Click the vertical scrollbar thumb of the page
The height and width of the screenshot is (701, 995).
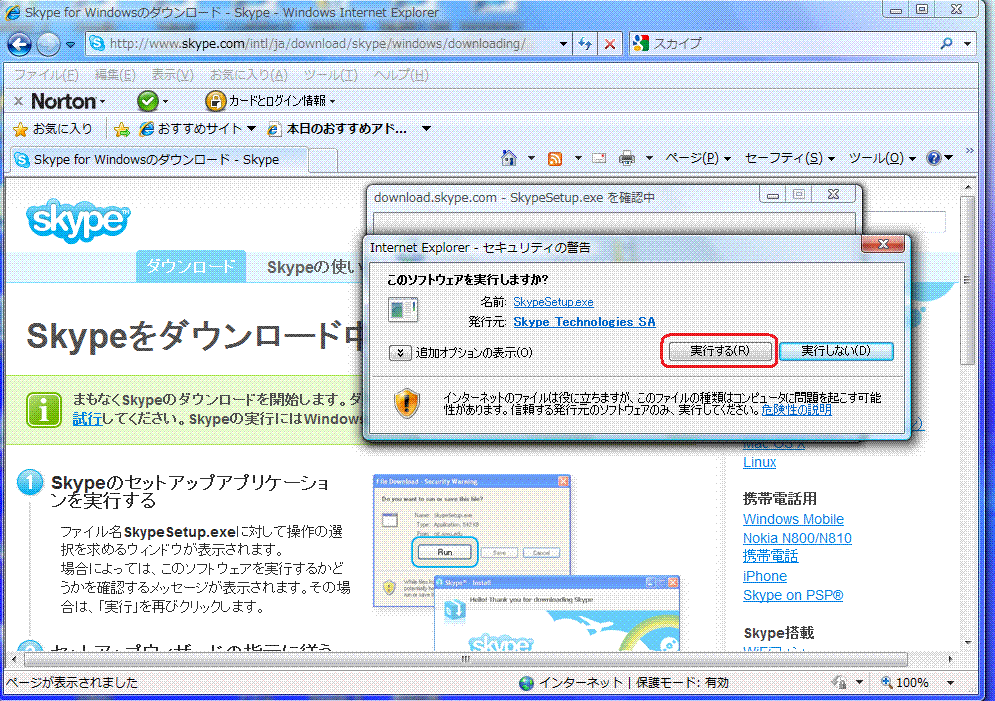pyautogui.click(x=967, y=280)
